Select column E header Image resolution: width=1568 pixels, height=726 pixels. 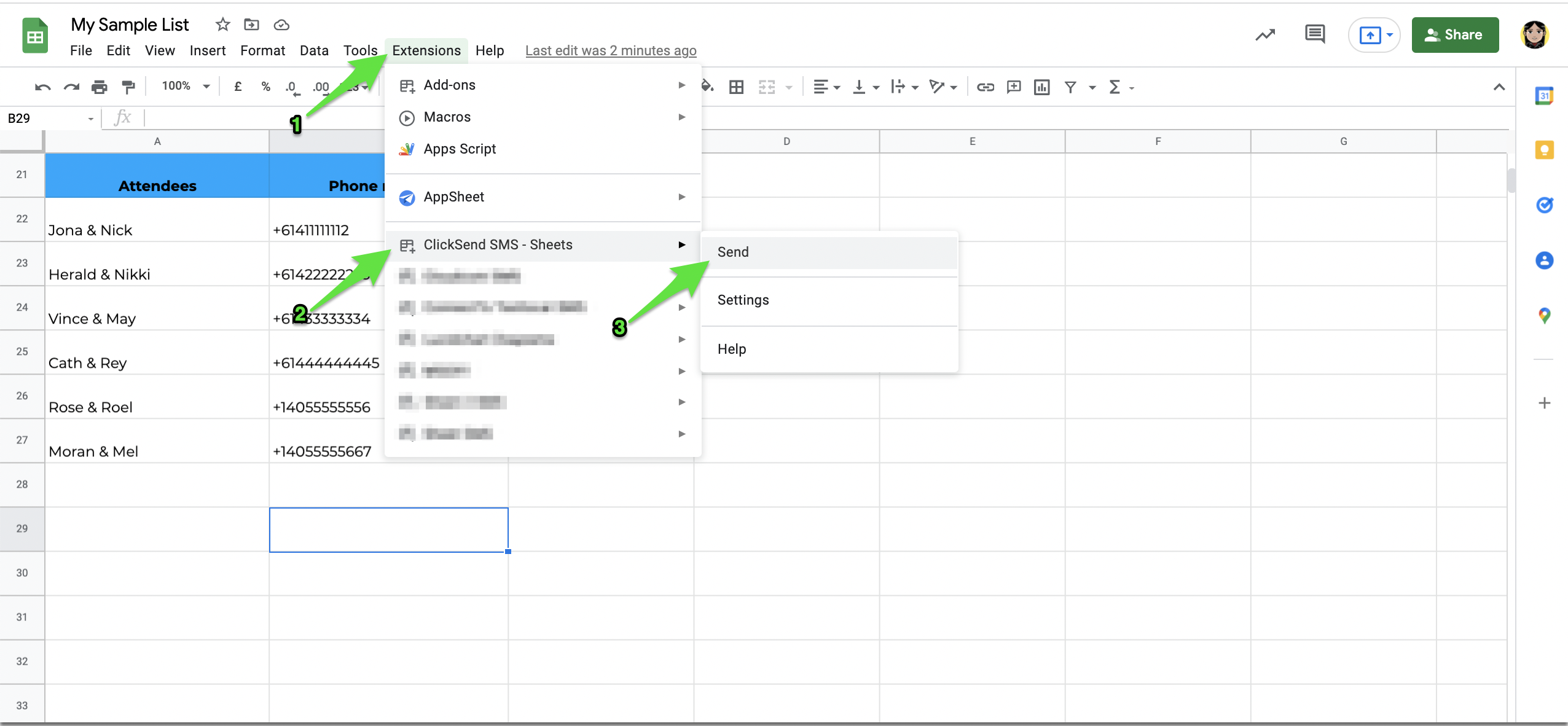tap(972, 141)
